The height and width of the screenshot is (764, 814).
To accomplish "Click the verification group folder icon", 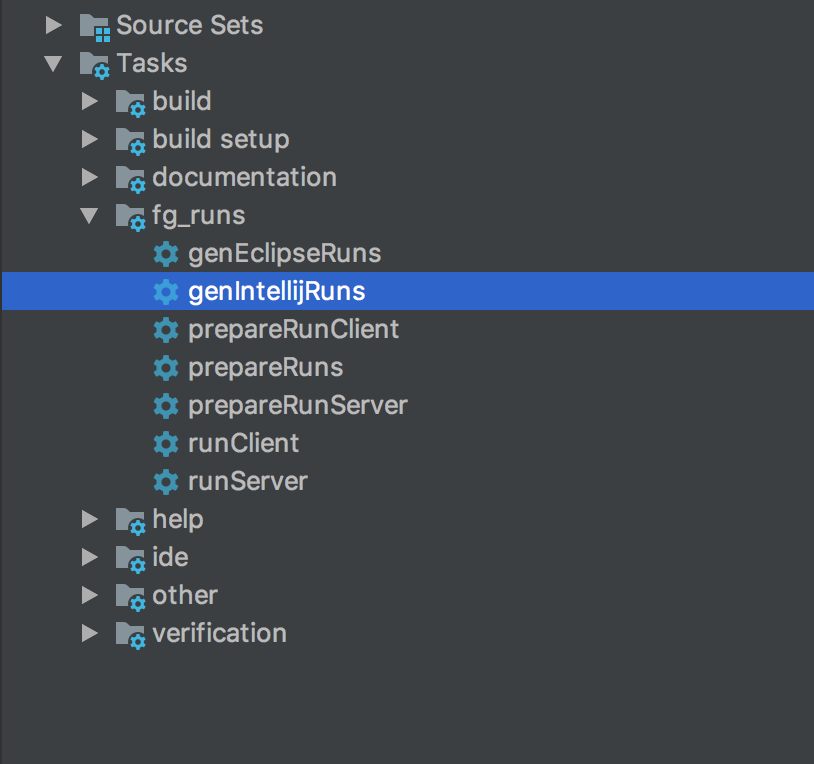I will pyautogui.click(x=130, y=633).
